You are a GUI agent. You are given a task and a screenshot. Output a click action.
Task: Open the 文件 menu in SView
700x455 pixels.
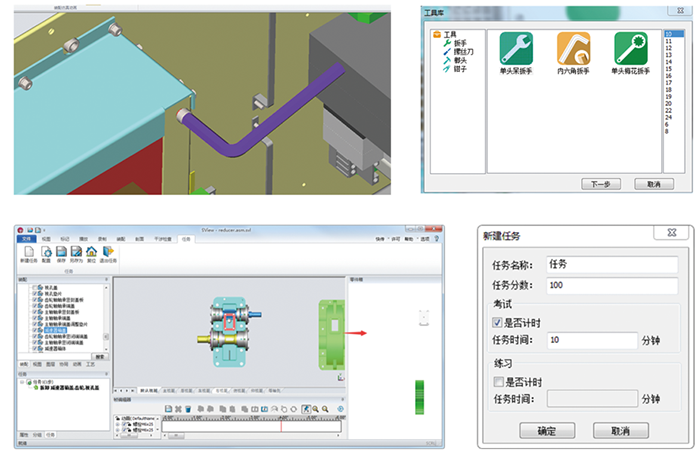click(26, 239)
